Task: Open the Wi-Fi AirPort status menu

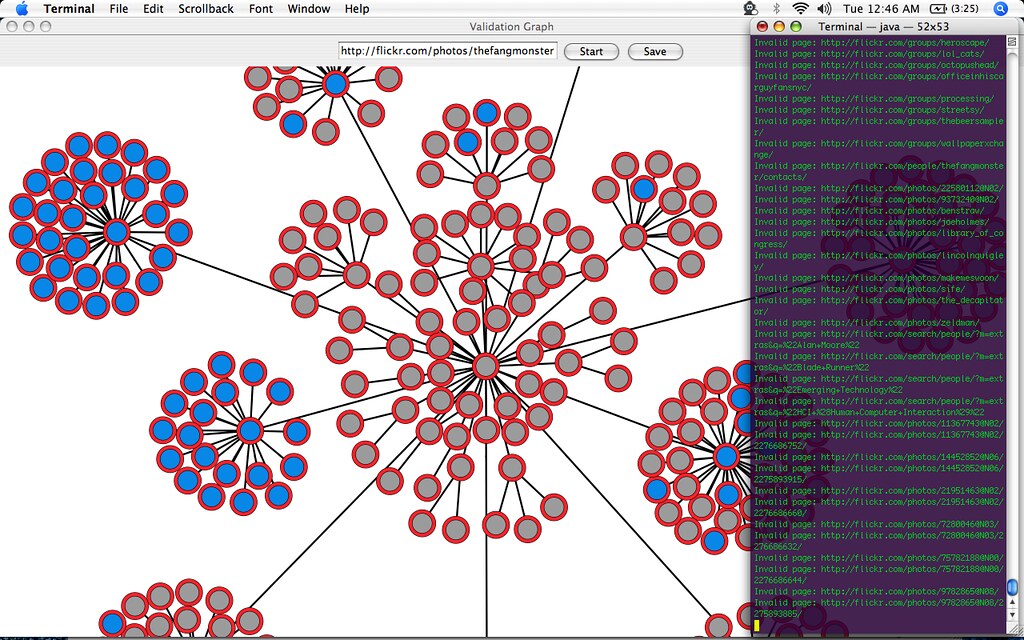Action: [800, 8]
